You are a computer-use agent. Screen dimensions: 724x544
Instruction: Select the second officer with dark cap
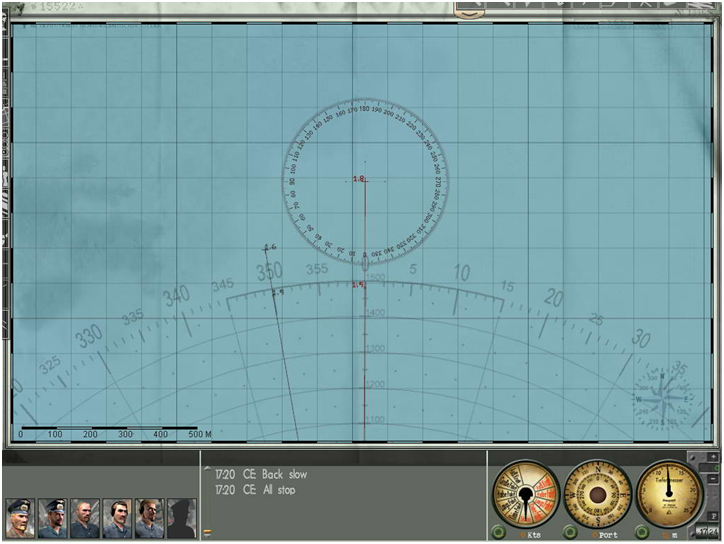53,518
